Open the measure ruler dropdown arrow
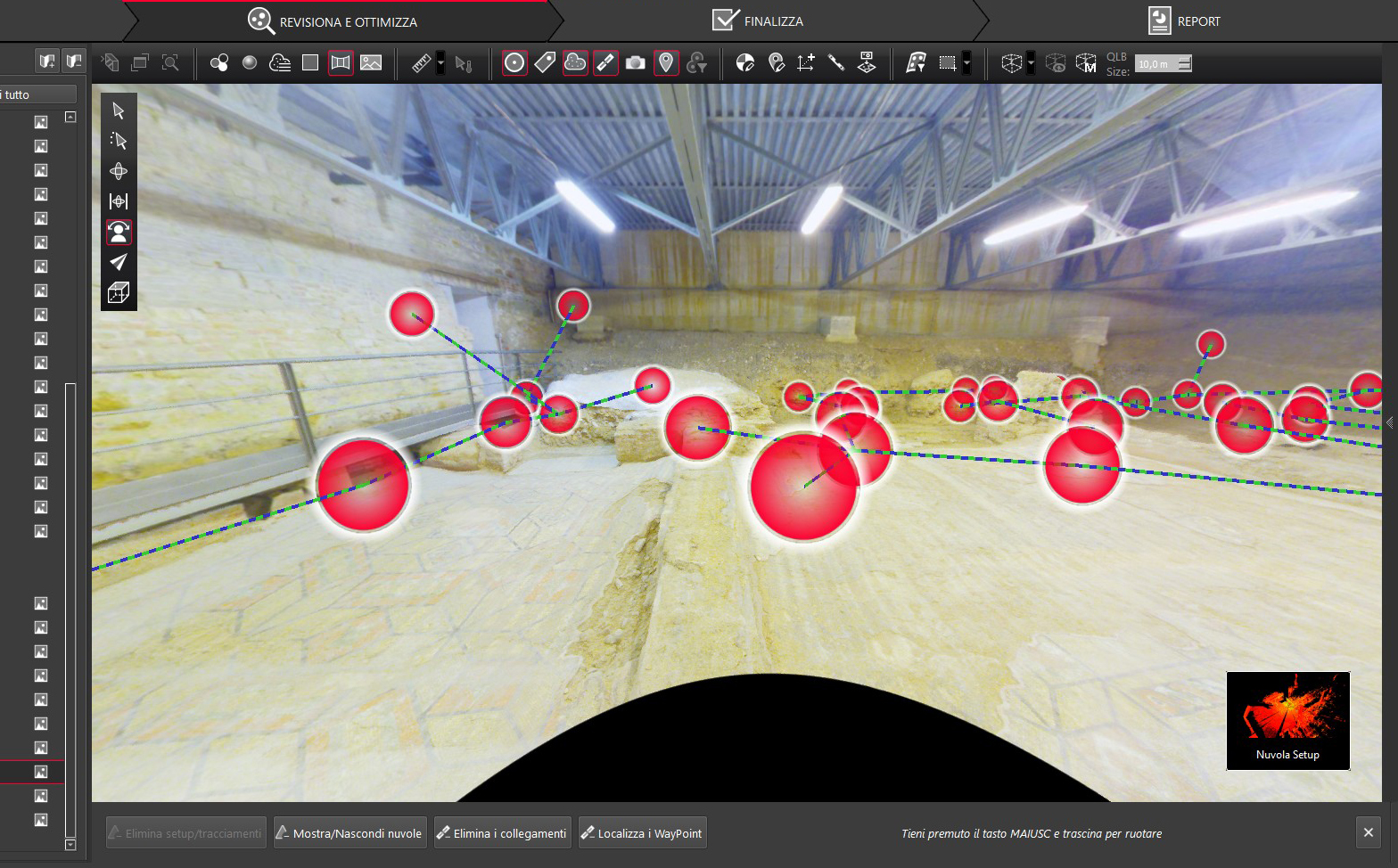 click(x=440, y=64)
